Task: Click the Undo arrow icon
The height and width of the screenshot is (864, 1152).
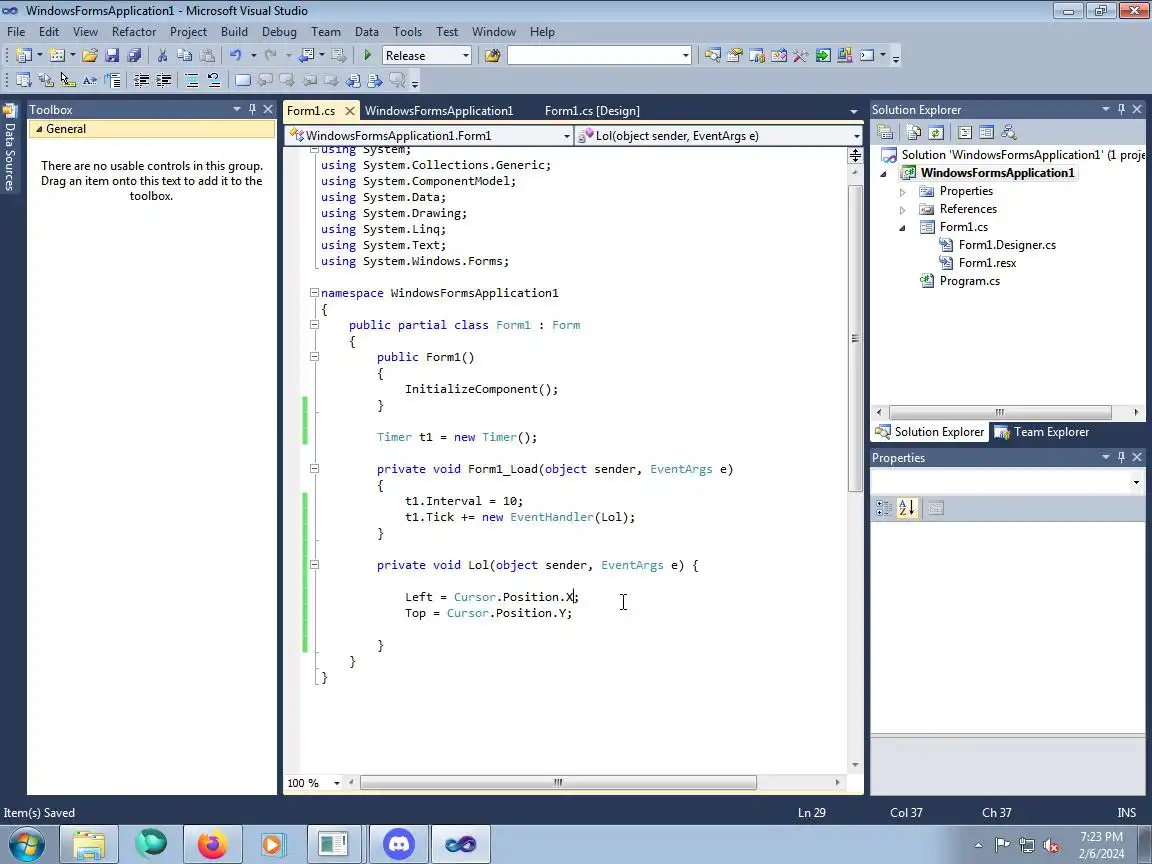Action: (236, 56)
